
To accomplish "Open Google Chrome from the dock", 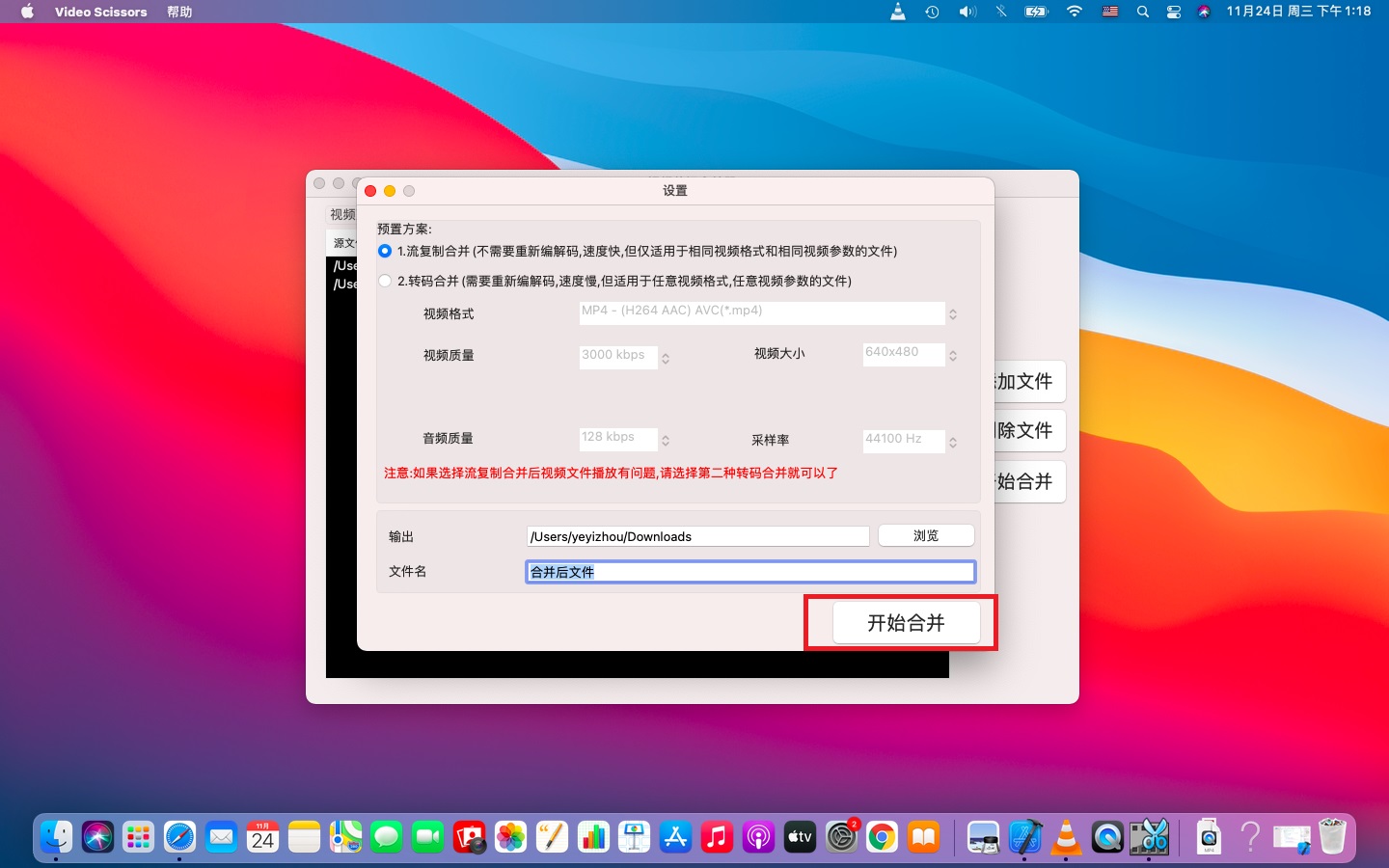I will (x=882, y=837).
